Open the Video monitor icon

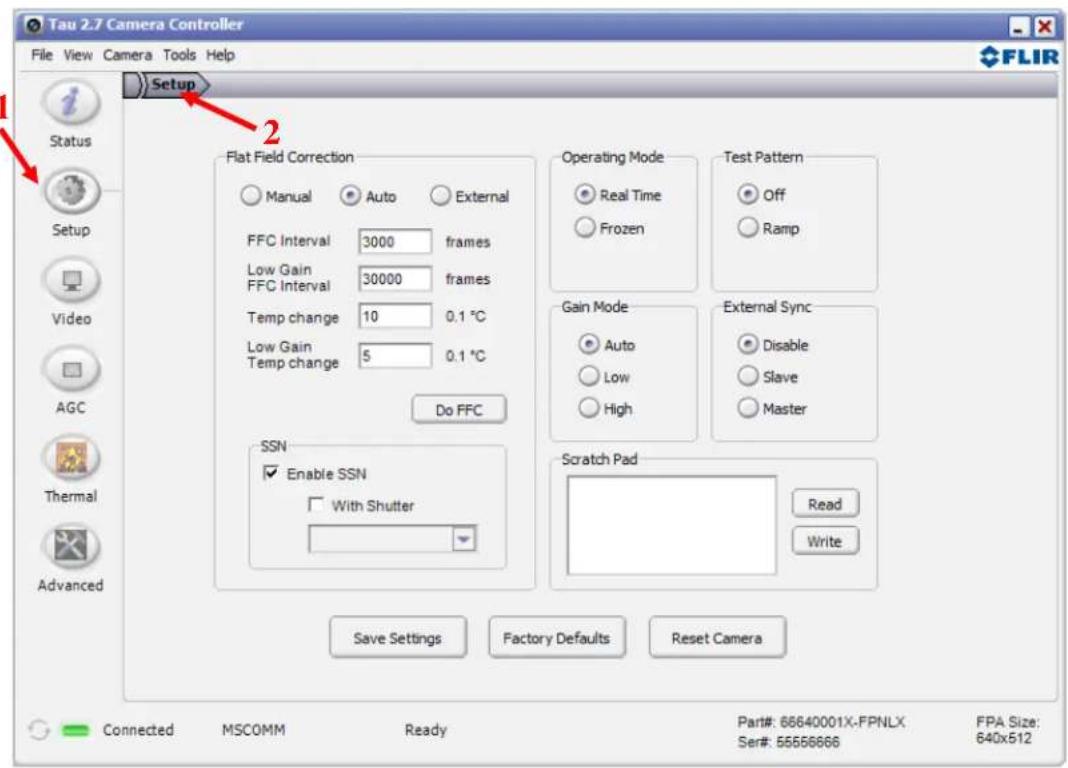click(72, 280)
